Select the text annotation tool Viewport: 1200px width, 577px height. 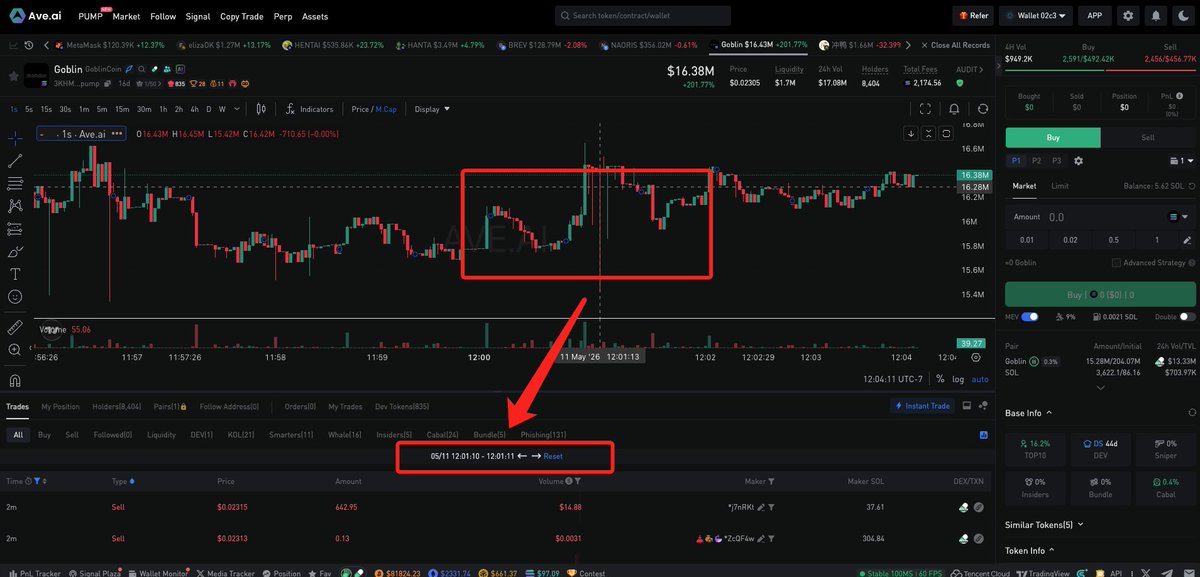point(15,273)
